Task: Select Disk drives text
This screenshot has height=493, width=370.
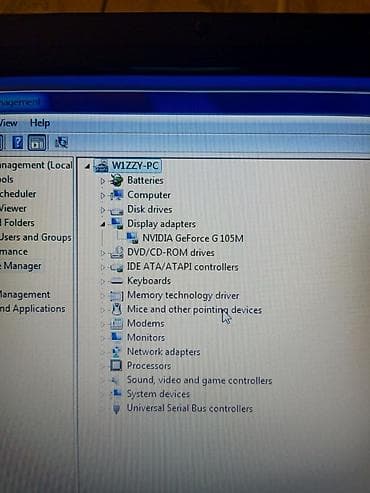Action: pos(150,209)
